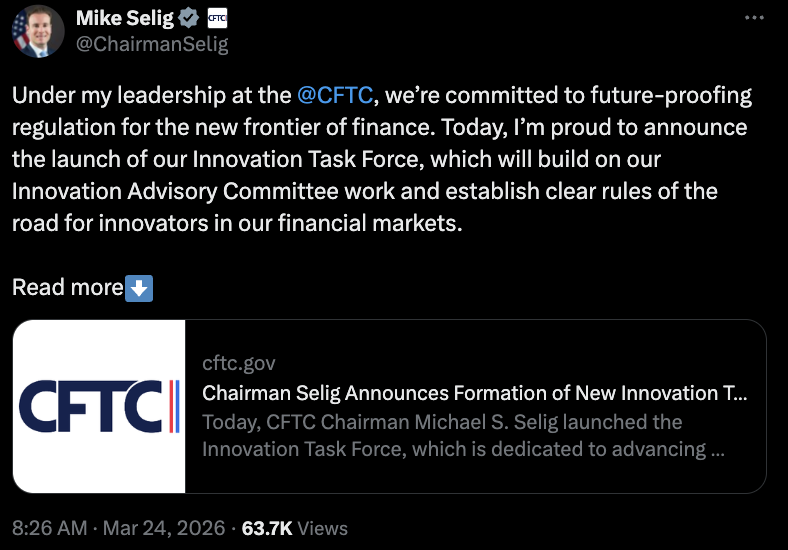Click the blue down-arrow emoji
788x550 pixels.
pyautogui.click(x=139, y=288)
